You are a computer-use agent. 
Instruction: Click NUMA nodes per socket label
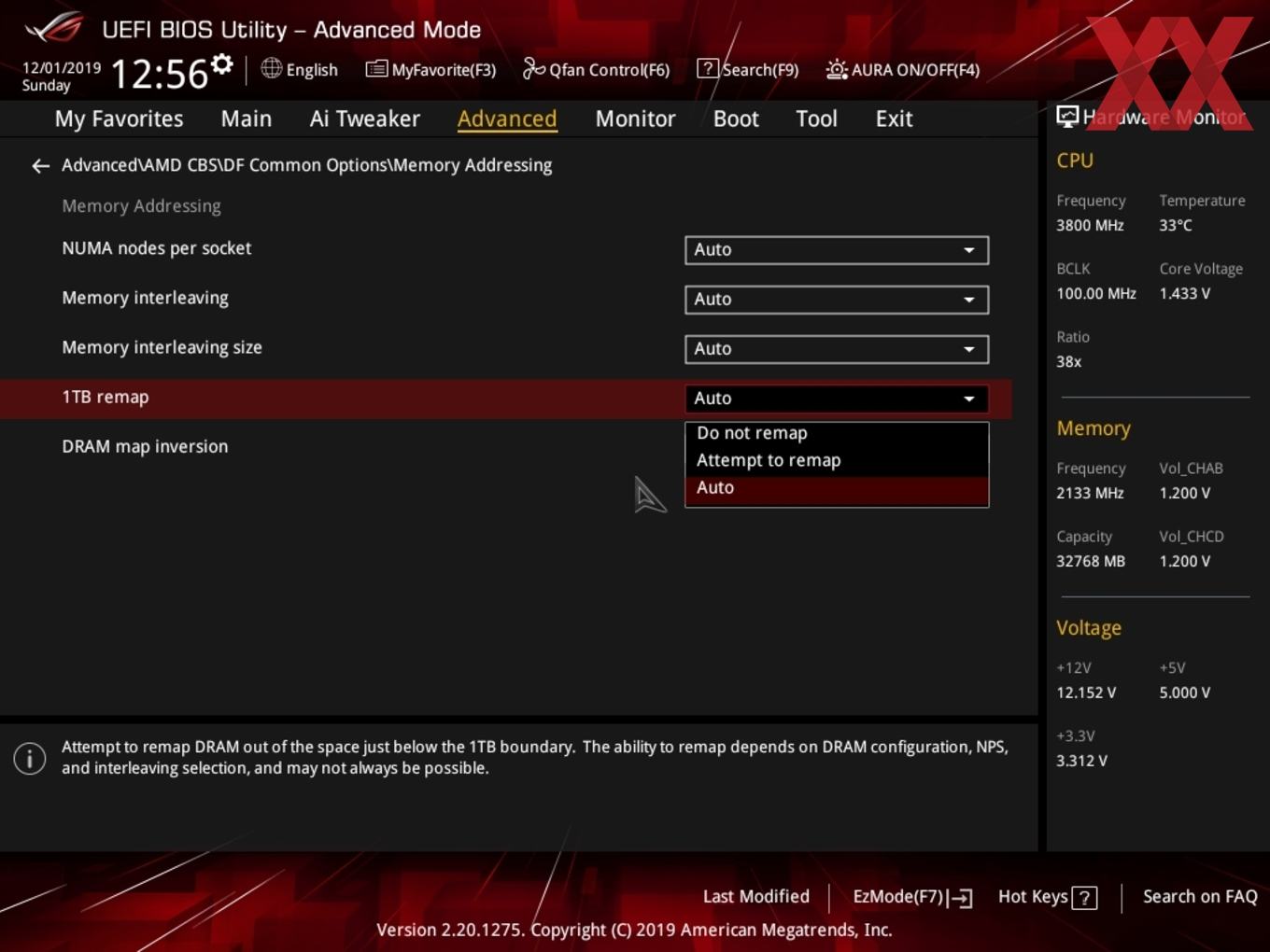click(x=156, y=248)
